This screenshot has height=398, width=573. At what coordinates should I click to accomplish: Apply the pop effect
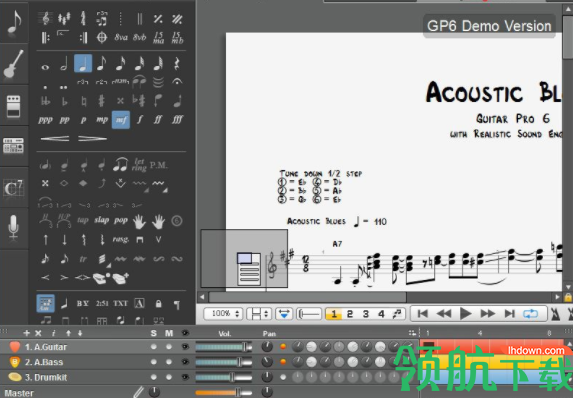[x=121, y=220]
